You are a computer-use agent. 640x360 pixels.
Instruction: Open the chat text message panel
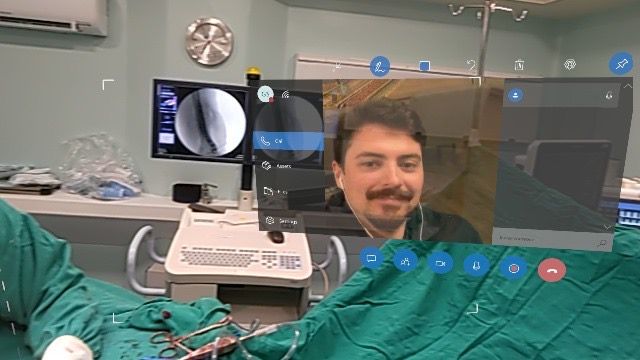[371, 258]
